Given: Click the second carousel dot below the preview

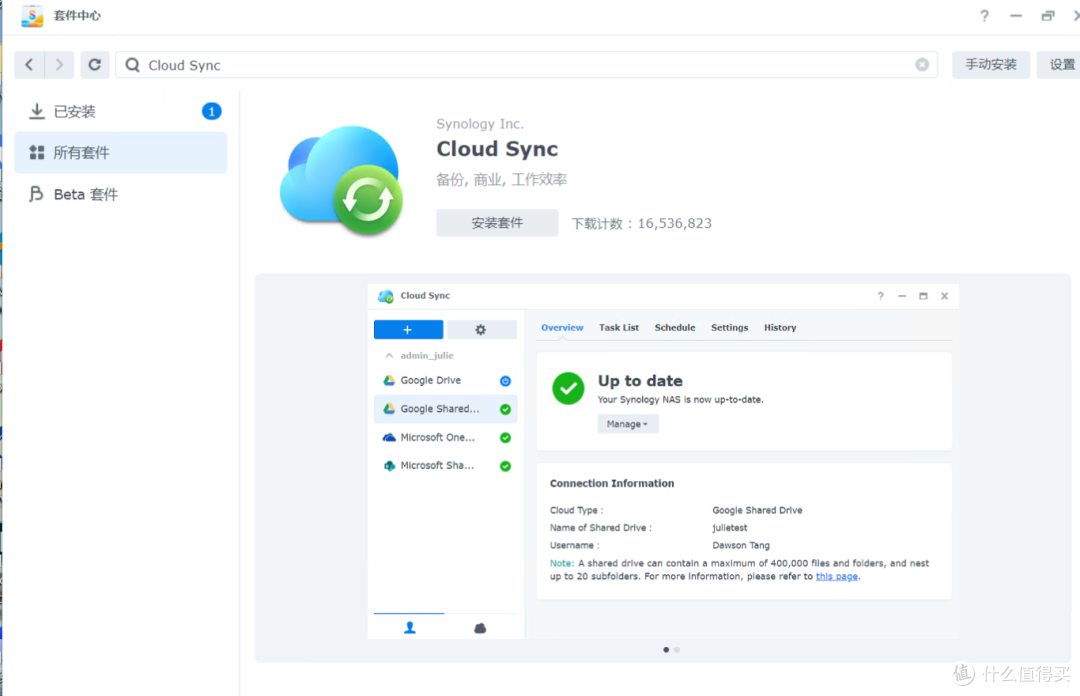Looking at the screenshot, I should [677, 649].
